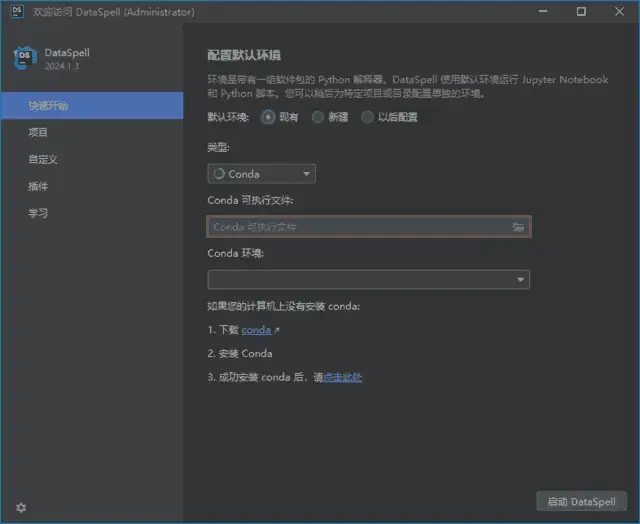Viewport: 640px width, 524px height.
Task: Follow the conda download link
Action: coord(256,330)
